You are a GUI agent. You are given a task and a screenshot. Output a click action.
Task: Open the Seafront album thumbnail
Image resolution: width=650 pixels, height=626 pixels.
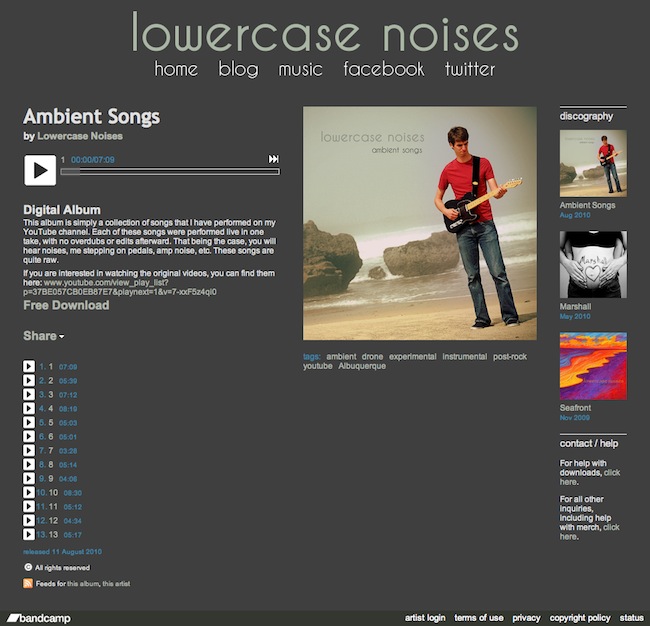tap(593, 366)
